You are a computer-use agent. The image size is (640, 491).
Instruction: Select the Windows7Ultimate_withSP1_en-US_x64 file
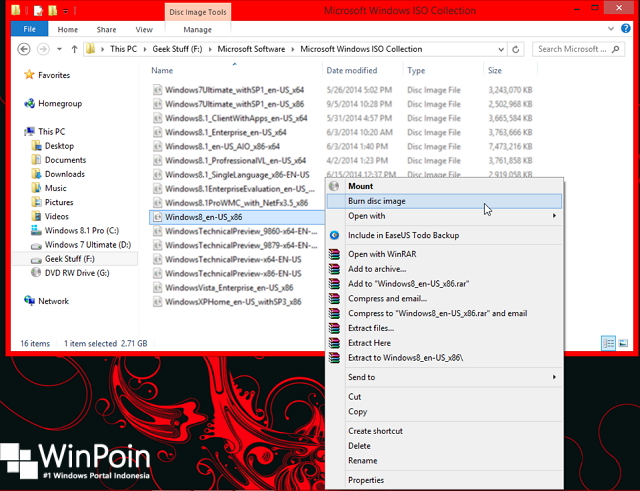[x=235, y=90]
